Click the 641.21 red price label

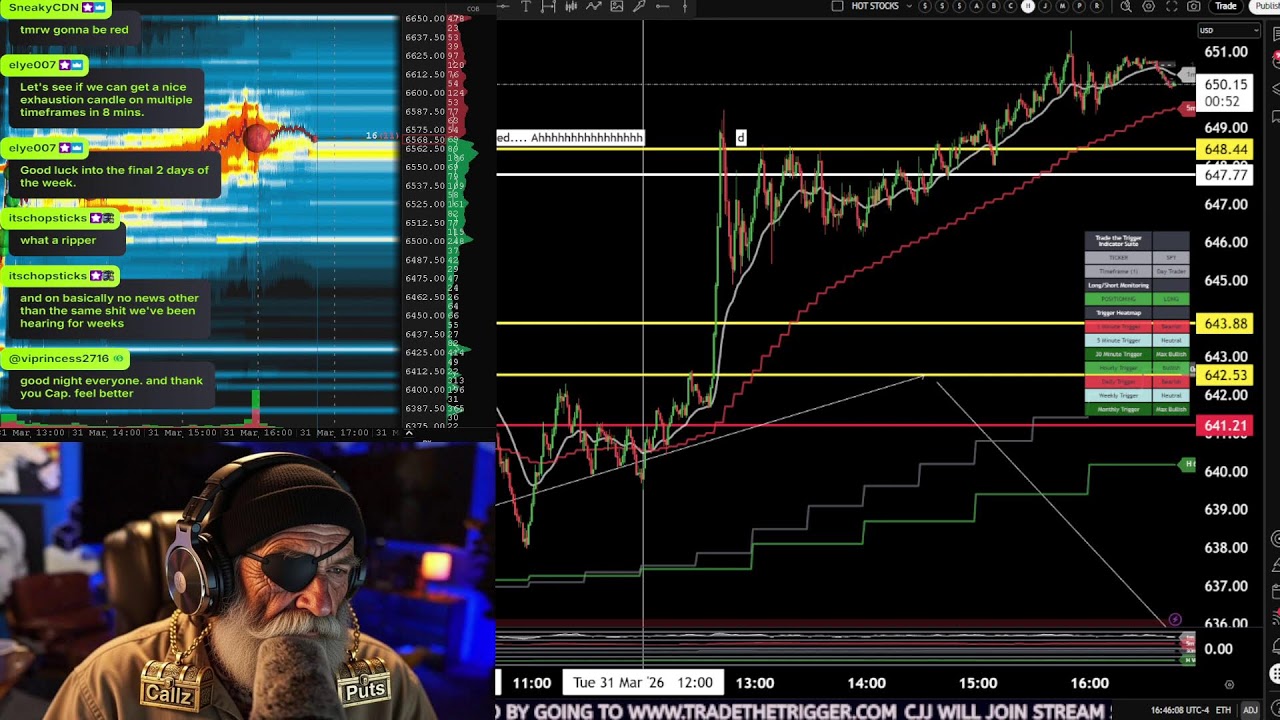pyautogui.click(x=1225, y=426)
